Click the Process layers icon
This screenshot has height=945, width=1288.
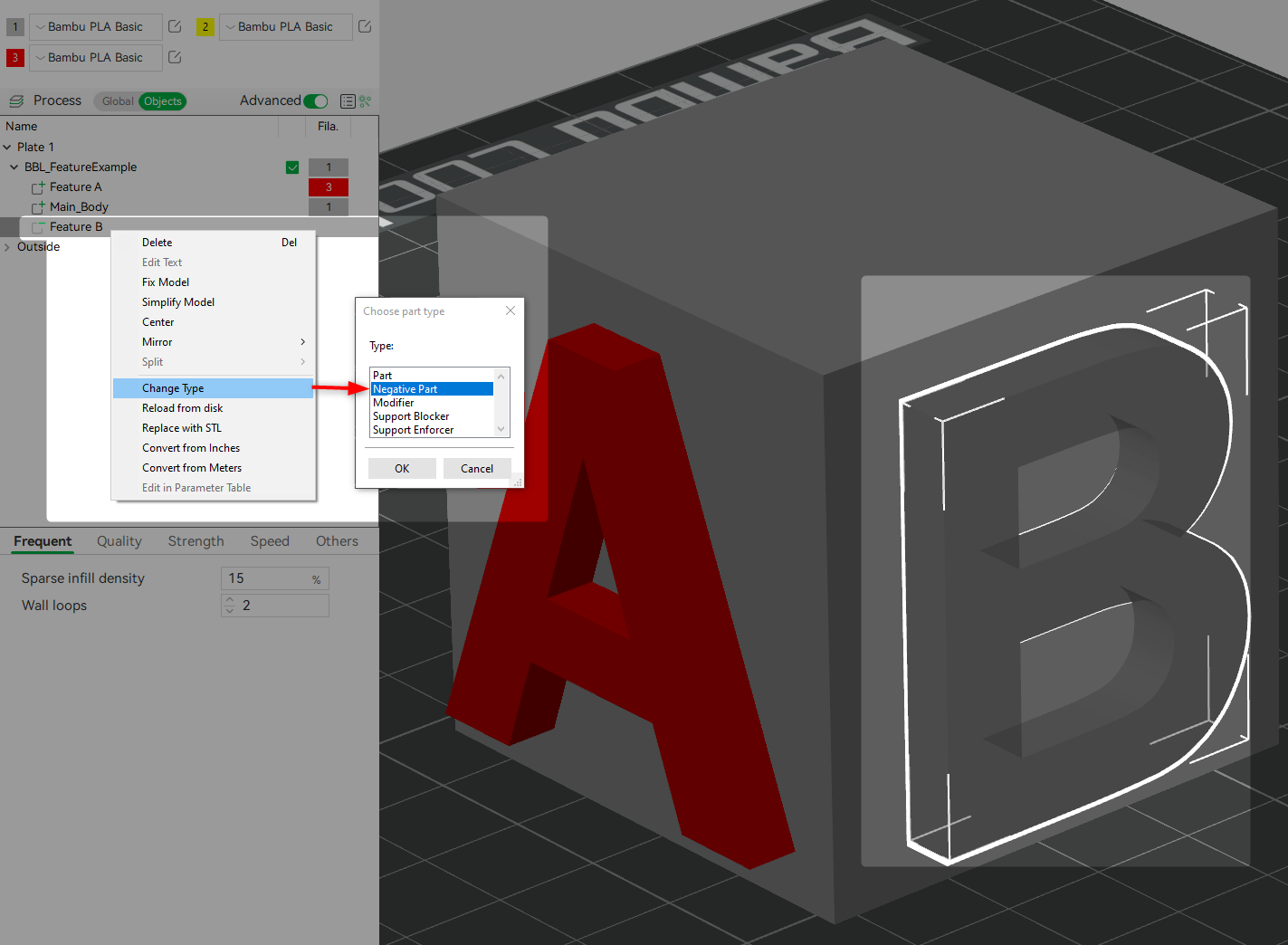pos(15,100)
